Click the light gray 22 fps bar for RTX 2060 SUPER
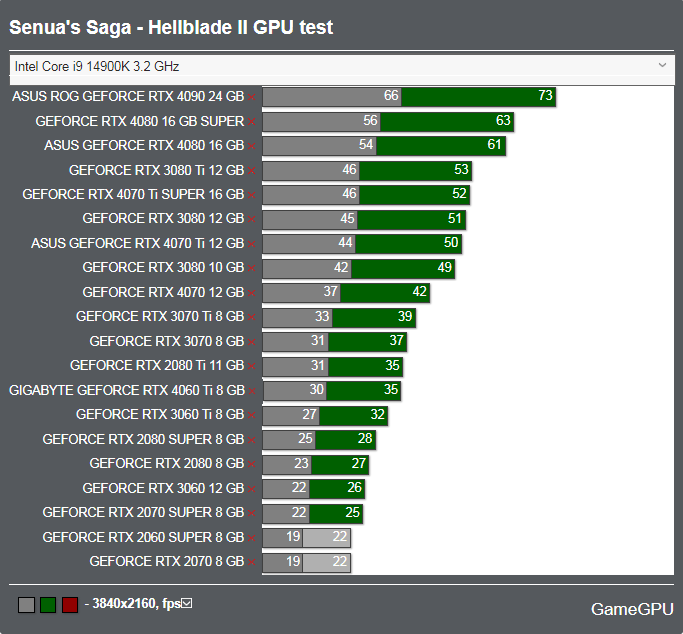 tap(327, 538)
